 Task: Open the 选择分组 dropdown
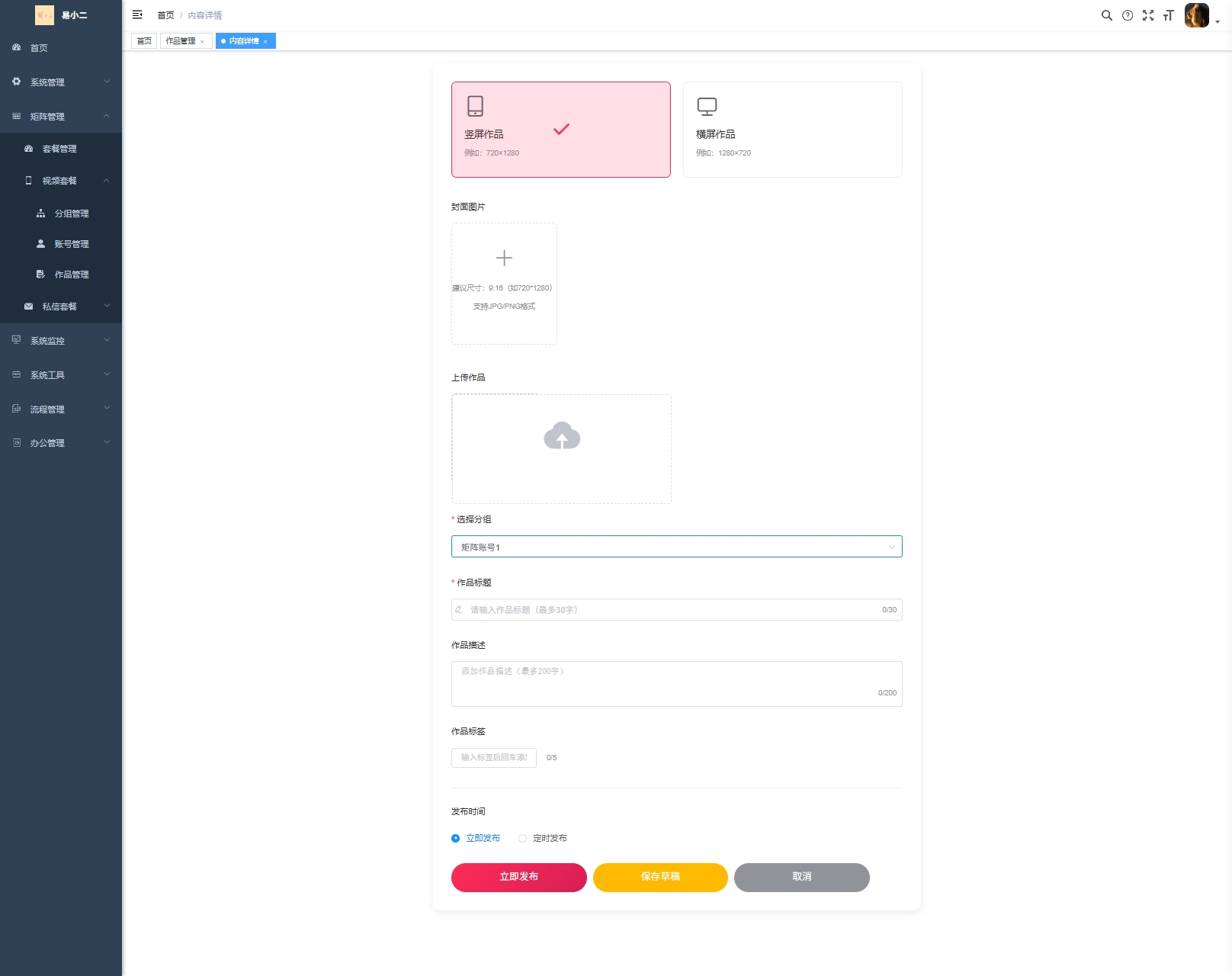pyautogui.click(x=676, y=547)
